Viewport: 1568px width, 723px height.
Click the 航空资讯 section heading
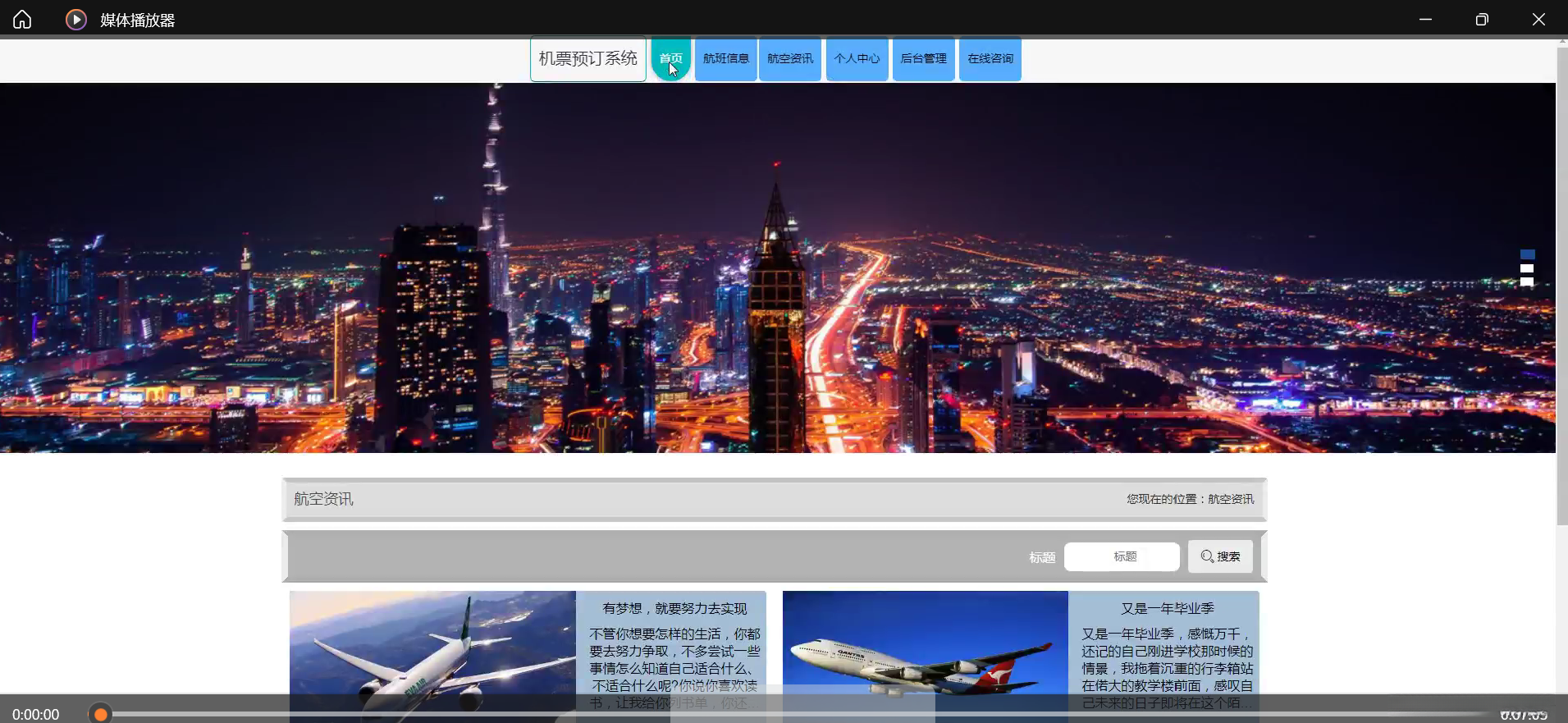click(323, 499)
